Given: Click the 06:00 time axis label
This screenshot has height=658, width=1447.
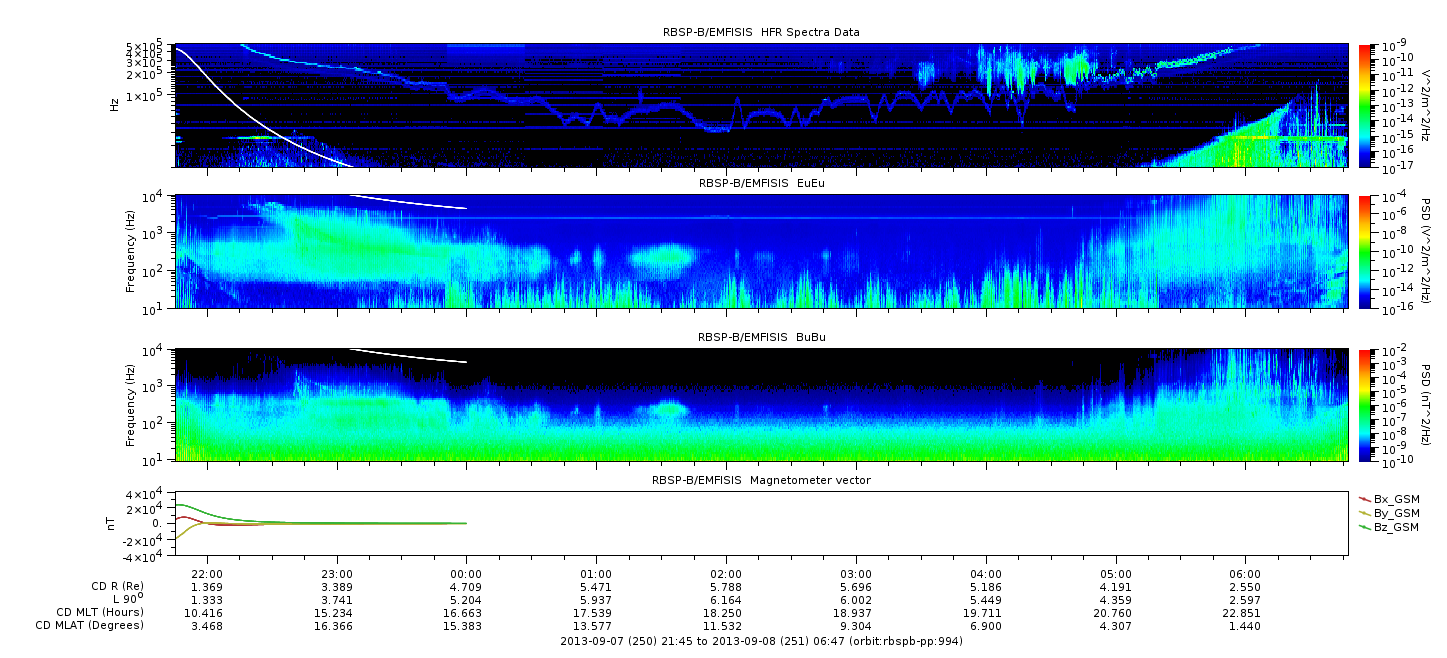Looking at the screenshot, I should point(1245,574).
